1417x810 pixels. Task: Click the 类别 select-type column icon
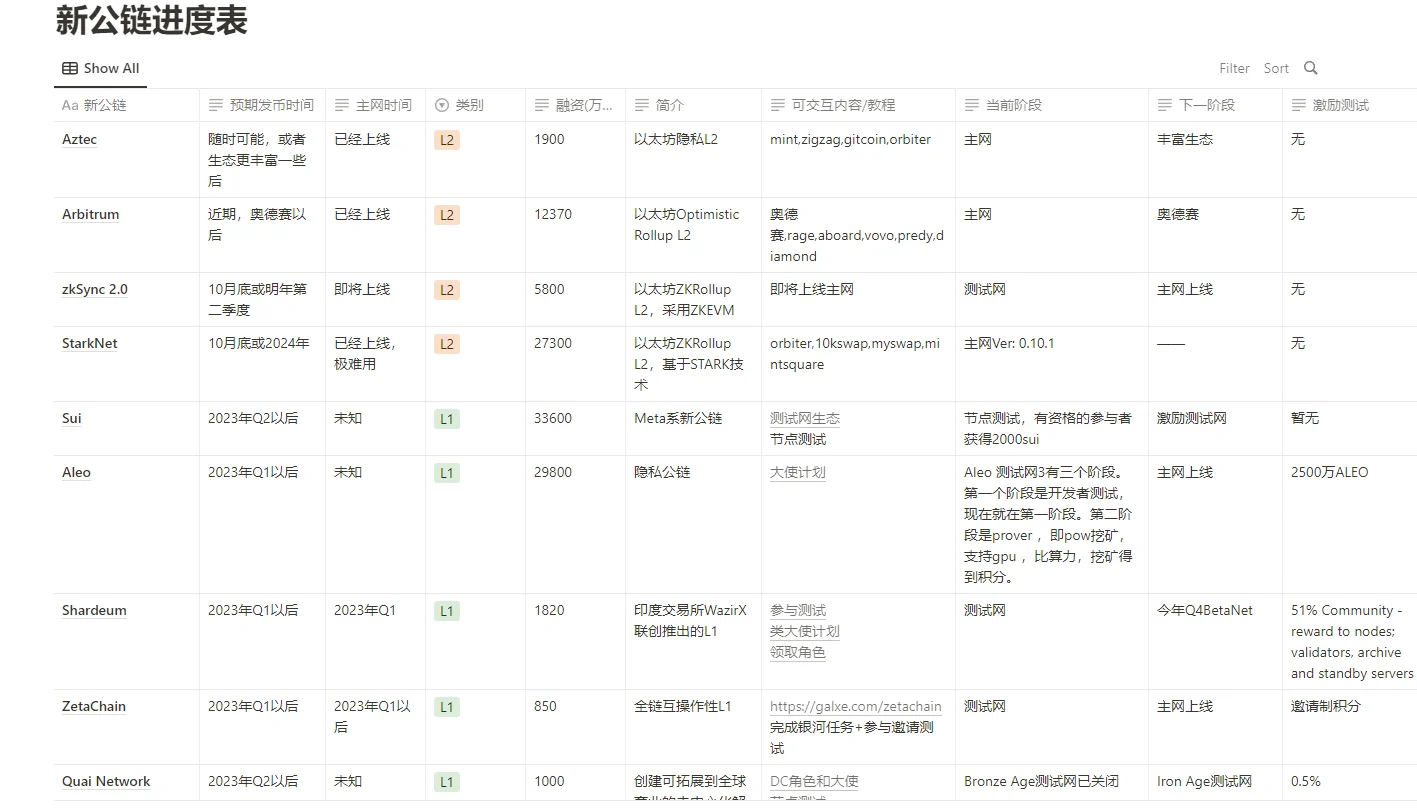coord(442,105)
